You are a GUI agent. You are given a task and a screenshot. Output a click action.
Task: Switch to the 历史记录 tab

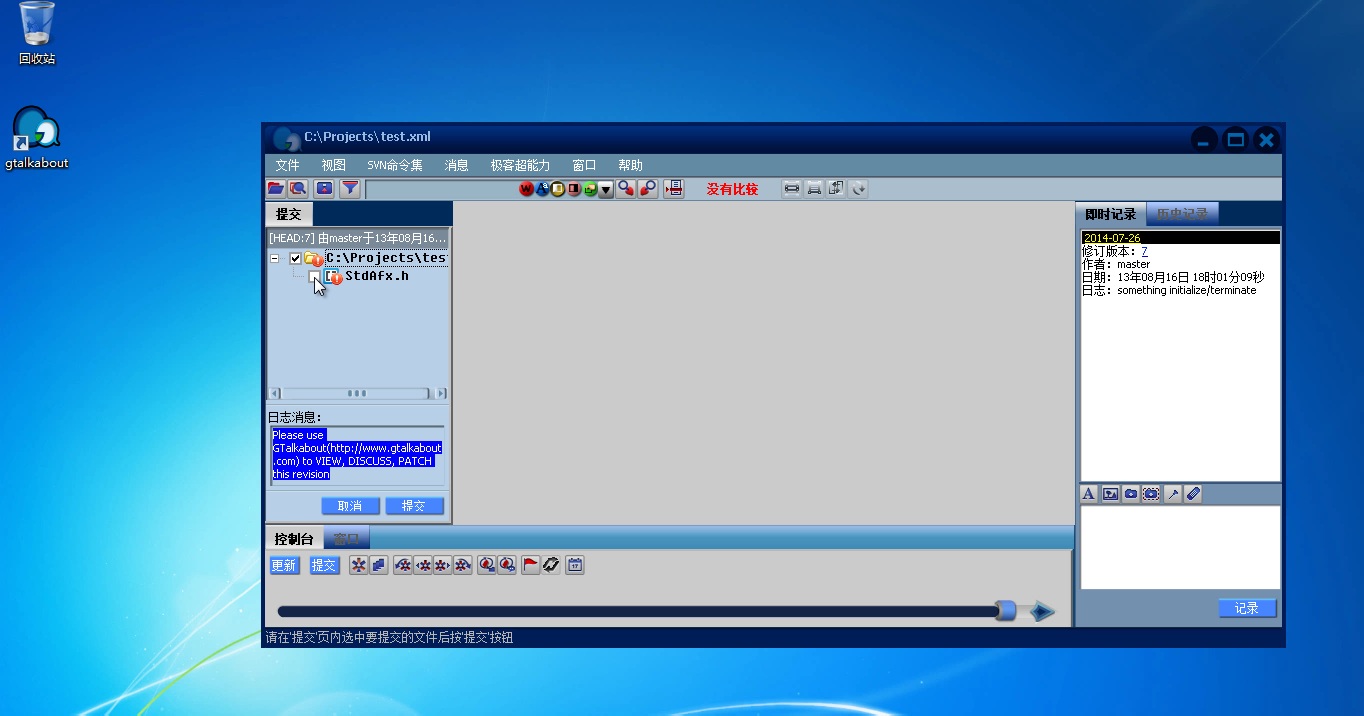click(1182, 214)
